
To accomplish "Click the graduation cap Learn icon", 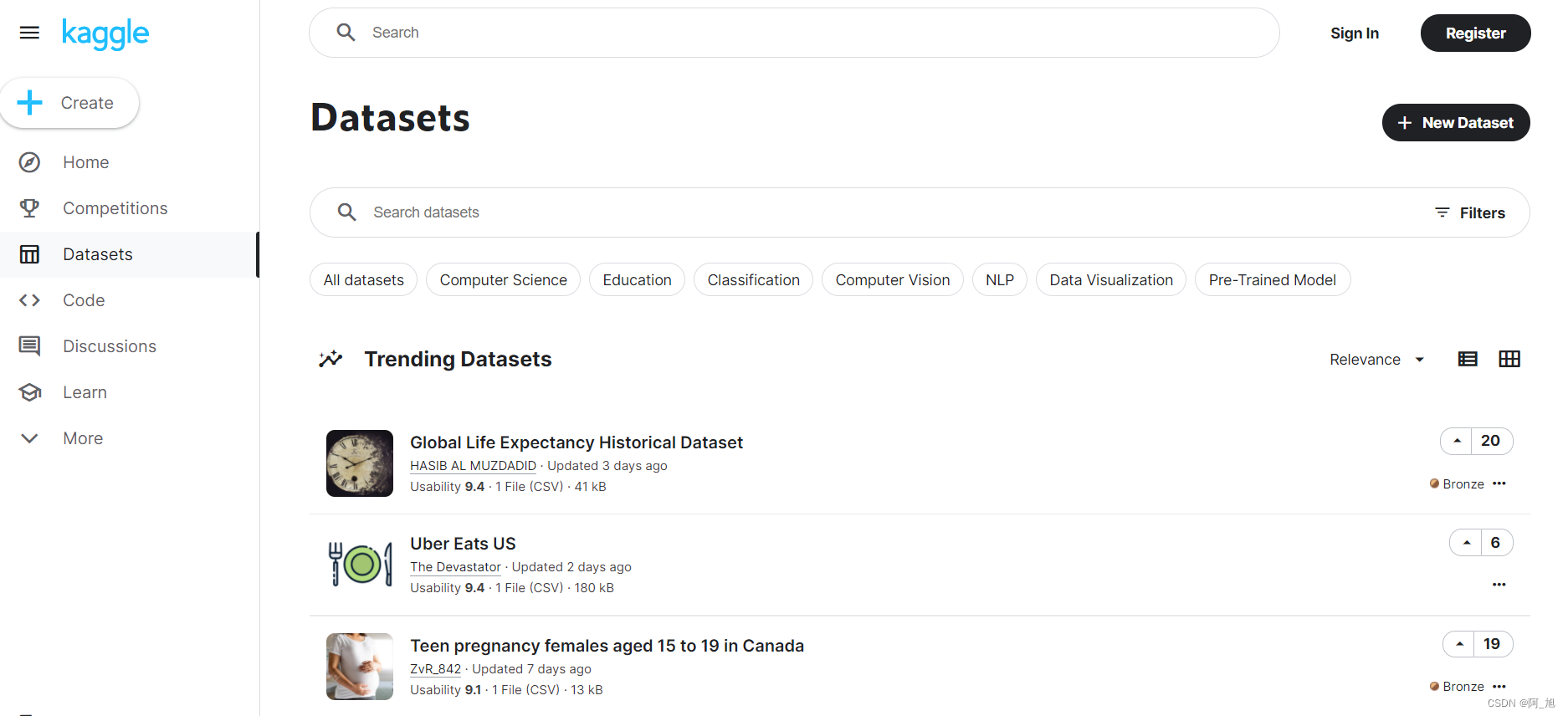I will pyautogui.click(x=29, y=392).
